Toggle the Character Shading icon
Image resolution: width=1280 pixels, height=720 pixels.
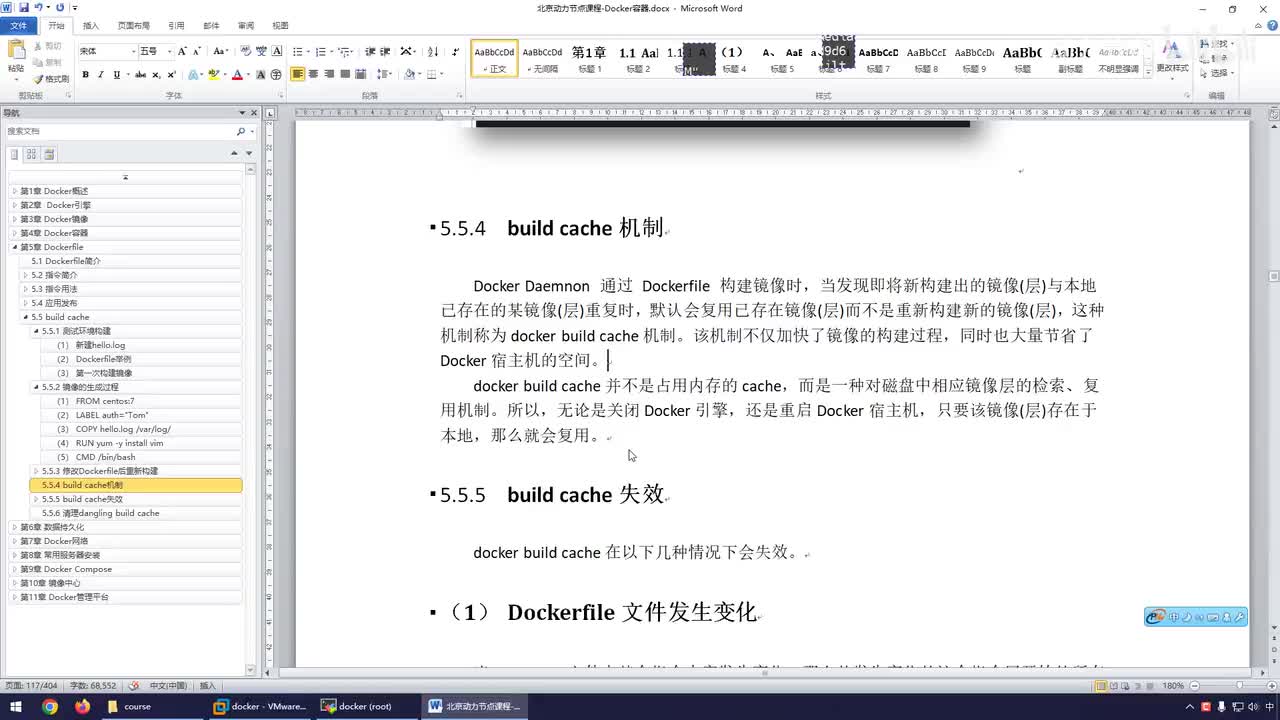click(x=261, y=75)
